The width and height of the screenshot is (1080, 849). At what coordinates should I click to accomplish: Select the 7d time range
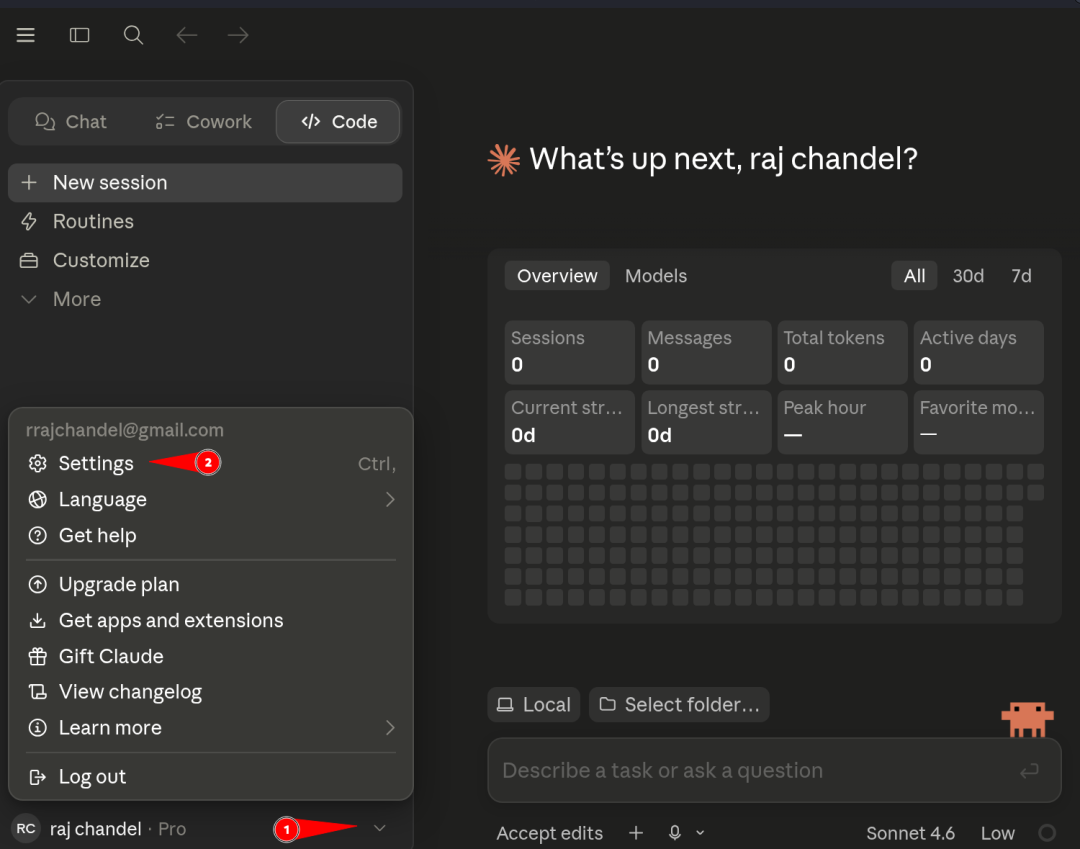point(1021,276)
